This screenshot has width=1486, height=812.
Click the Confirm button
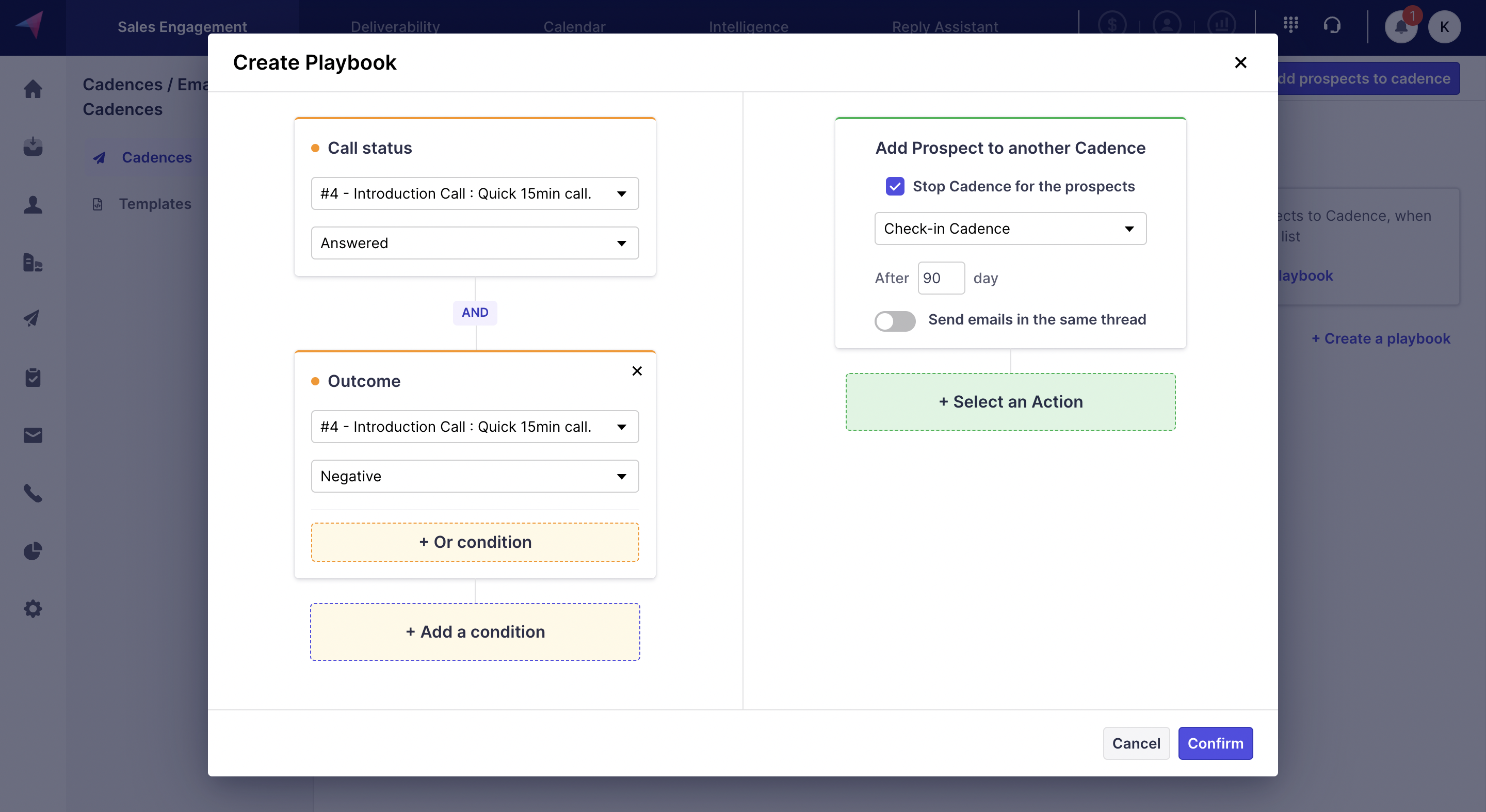point(1215,742)
